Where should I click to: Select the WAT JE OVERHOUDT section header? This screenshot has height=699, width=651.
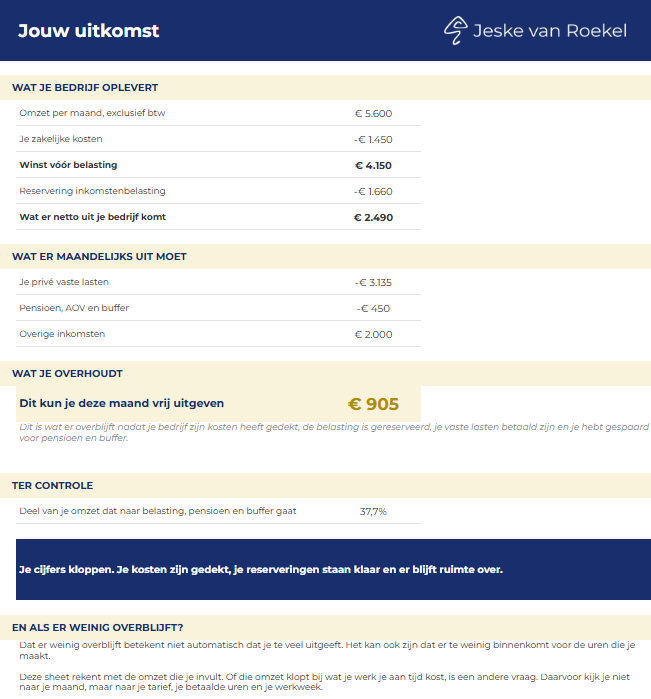67,374
